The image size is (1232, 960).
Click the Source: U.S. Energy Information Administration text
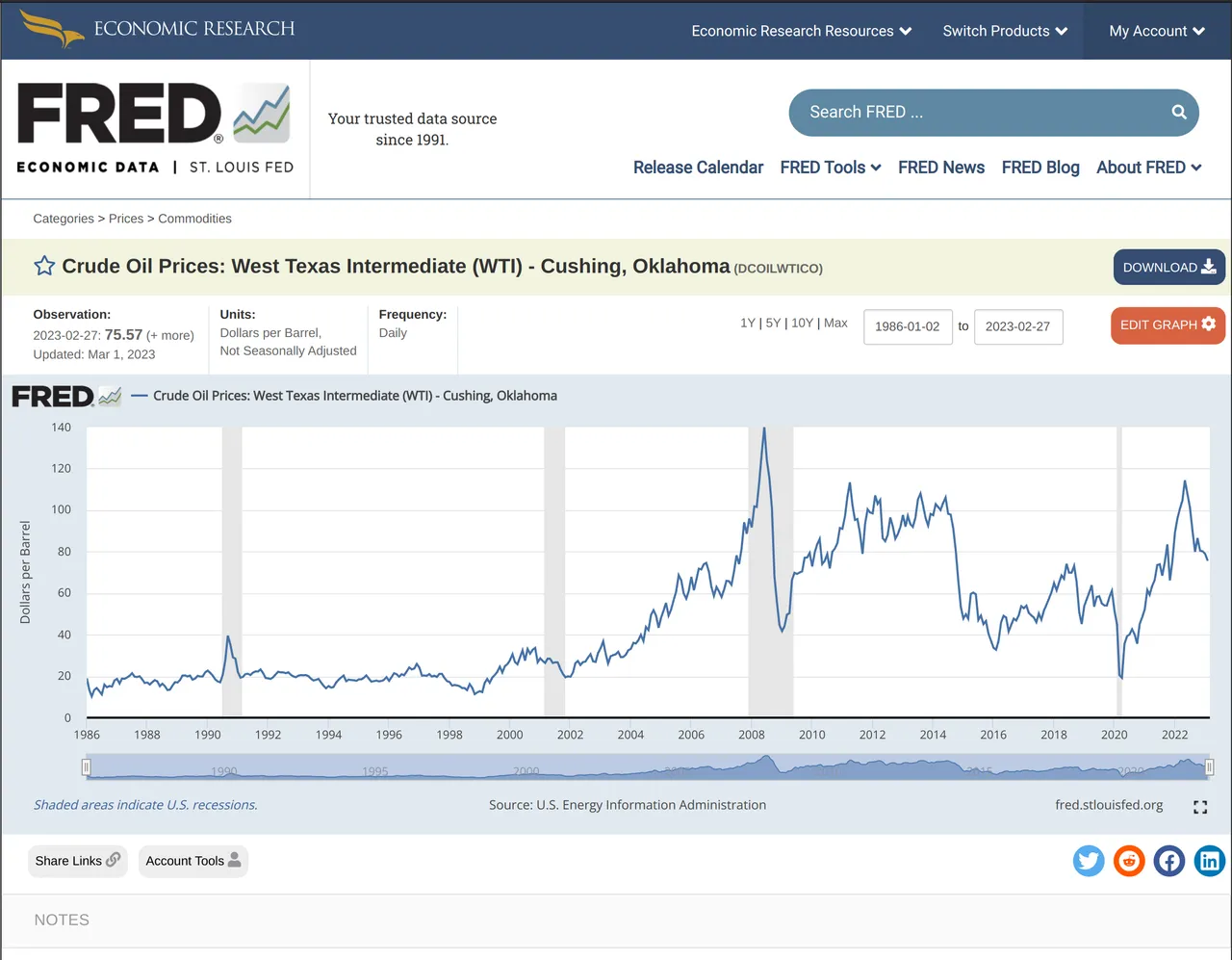628,805
